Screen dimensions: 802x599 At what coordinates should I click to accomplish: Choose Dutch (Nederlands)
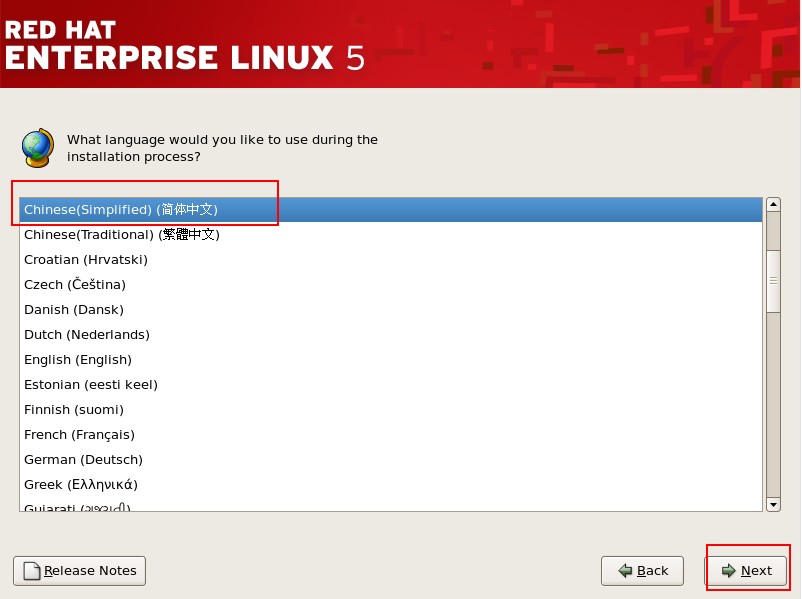coord(391,335)
